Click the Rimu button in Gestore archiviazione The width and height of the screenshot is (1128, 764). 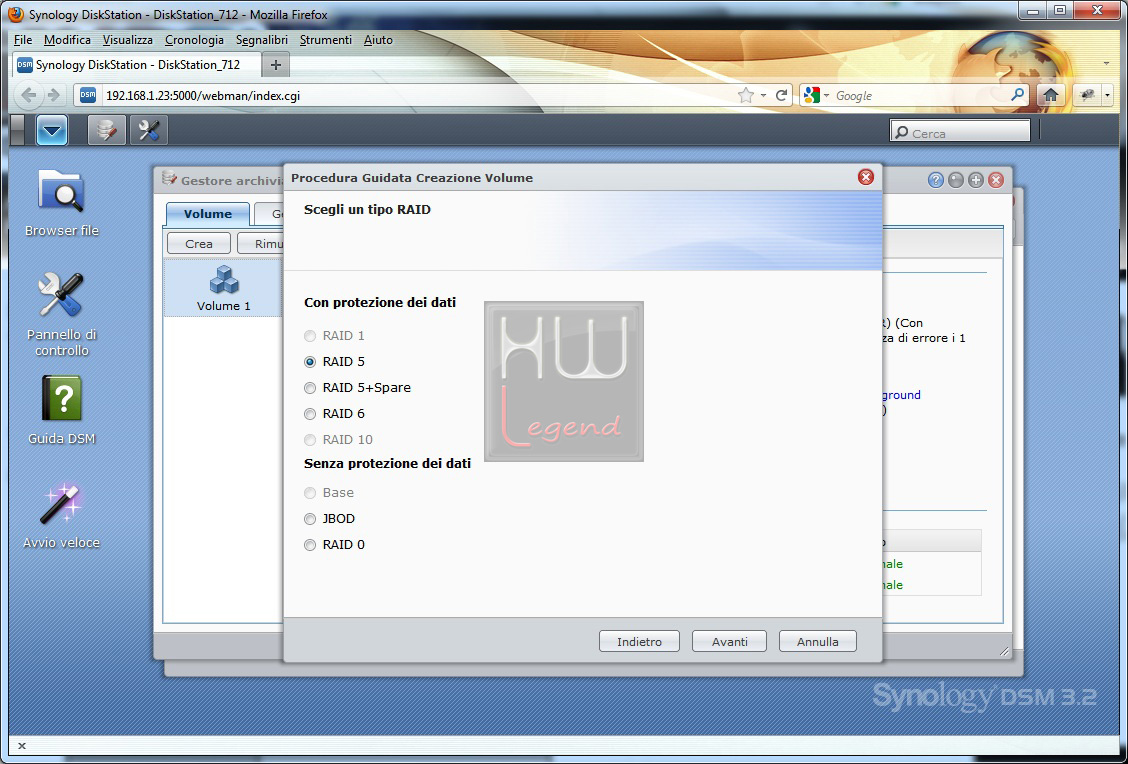click(x=261, y=244)
